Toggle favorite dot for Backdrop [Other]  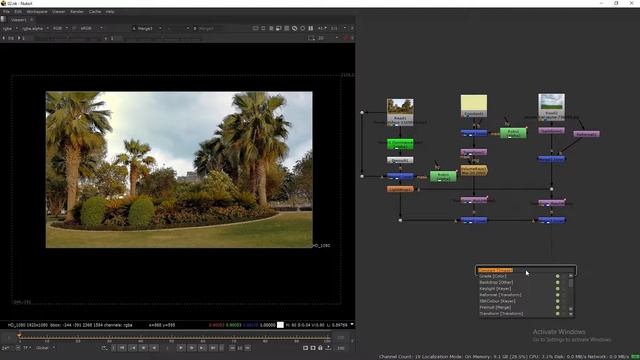click(x=558, y=282)
